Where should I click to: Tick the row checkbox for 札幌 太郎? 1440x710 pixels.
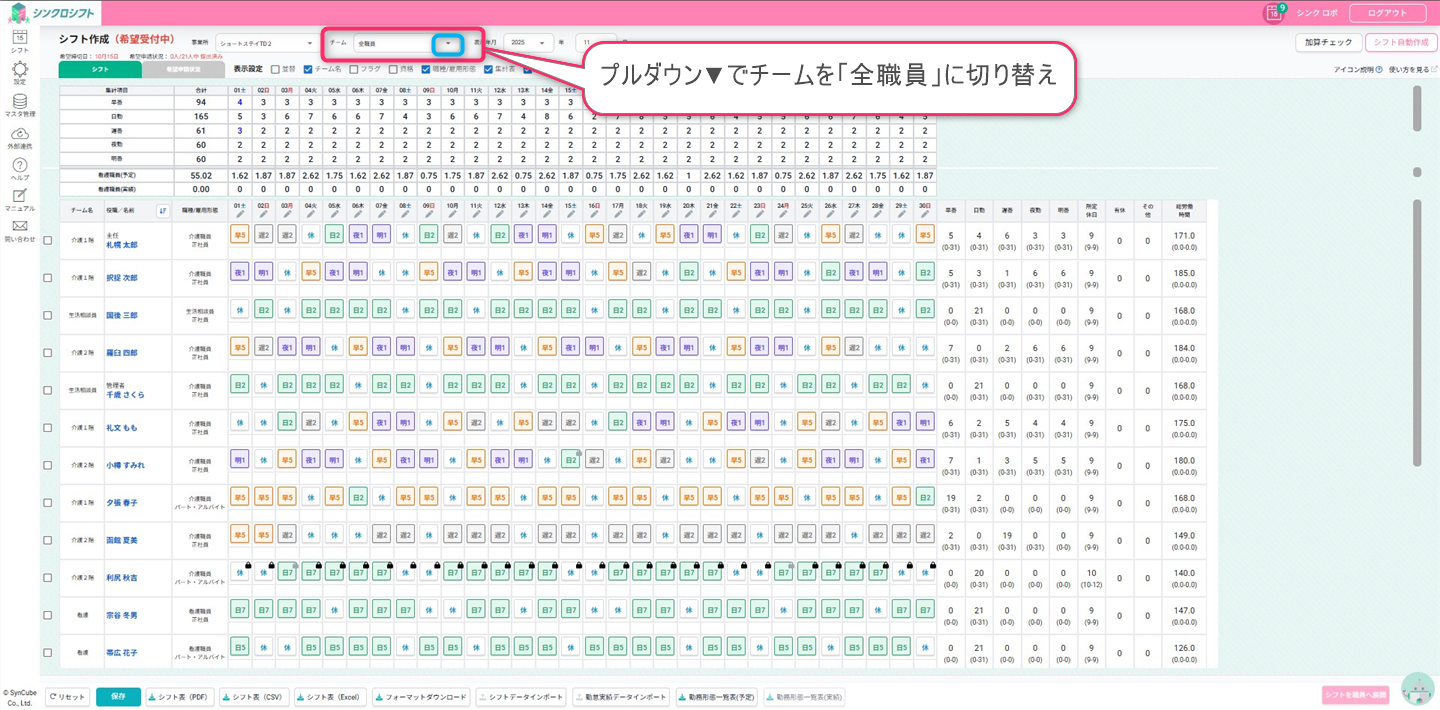(48, 240)
